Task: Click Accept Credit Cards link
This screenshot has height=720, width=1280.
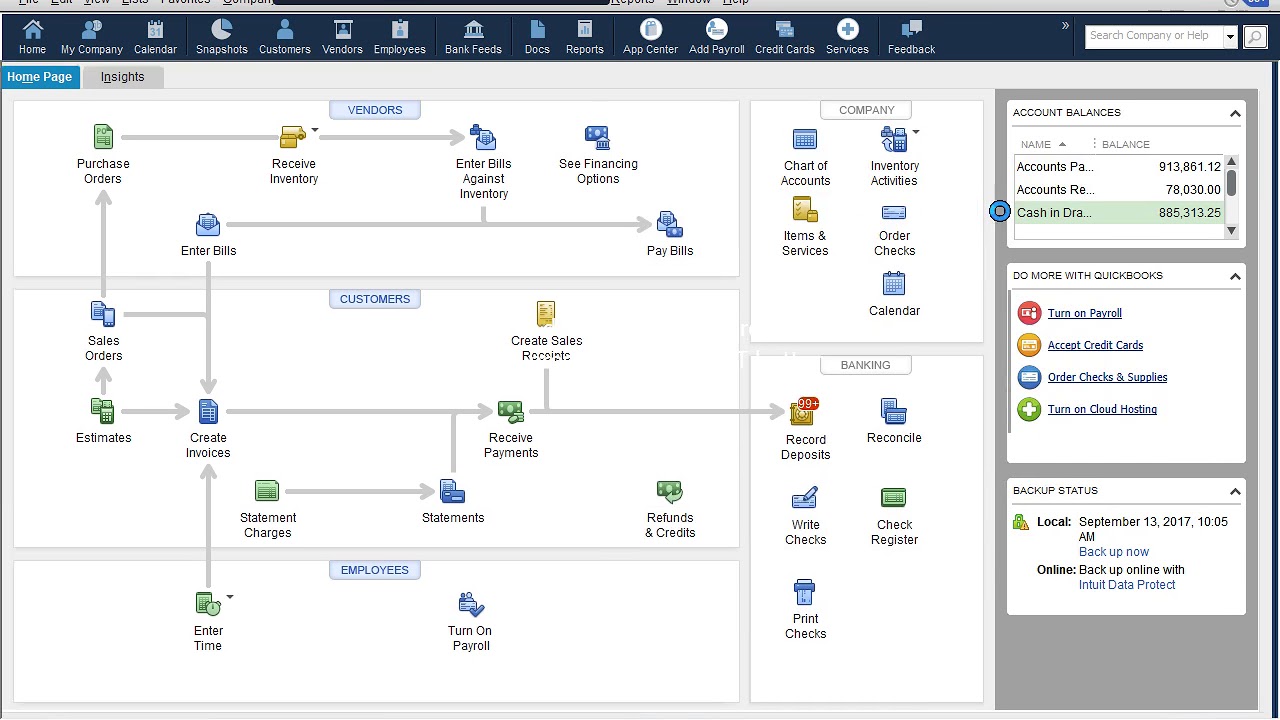Action: click(1095, 345)
